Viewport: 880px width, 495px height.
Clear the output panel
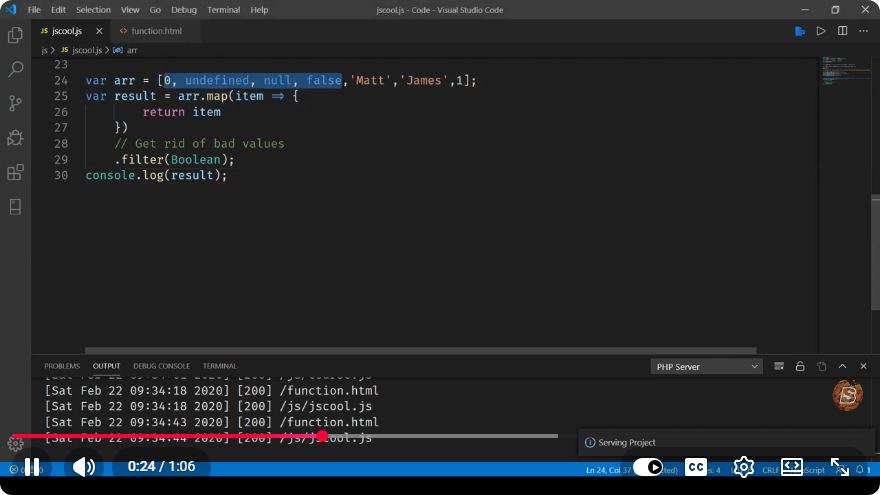[779, 366]
